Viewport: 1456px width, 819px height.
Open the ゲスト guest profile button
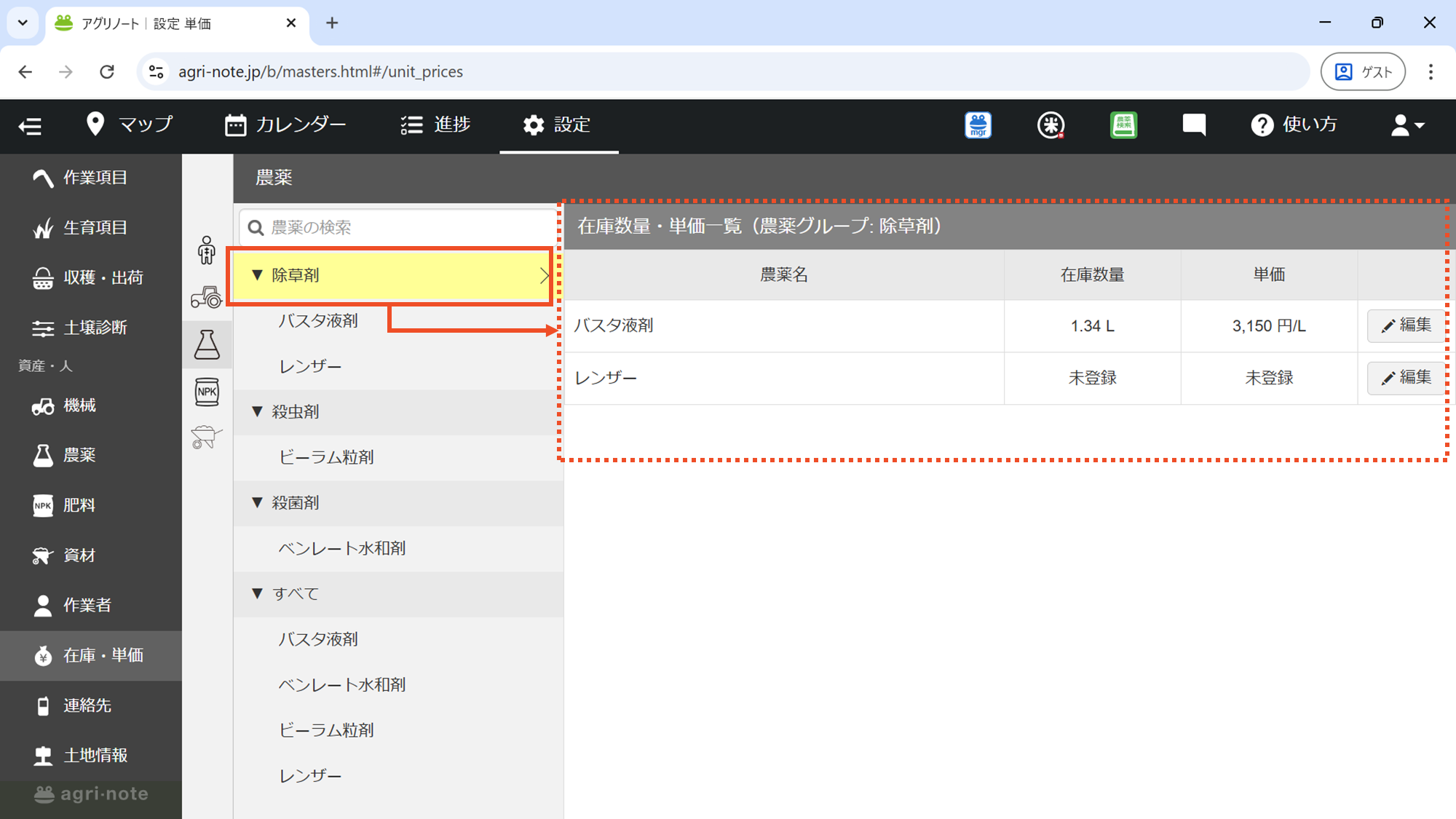(1363, 71)
